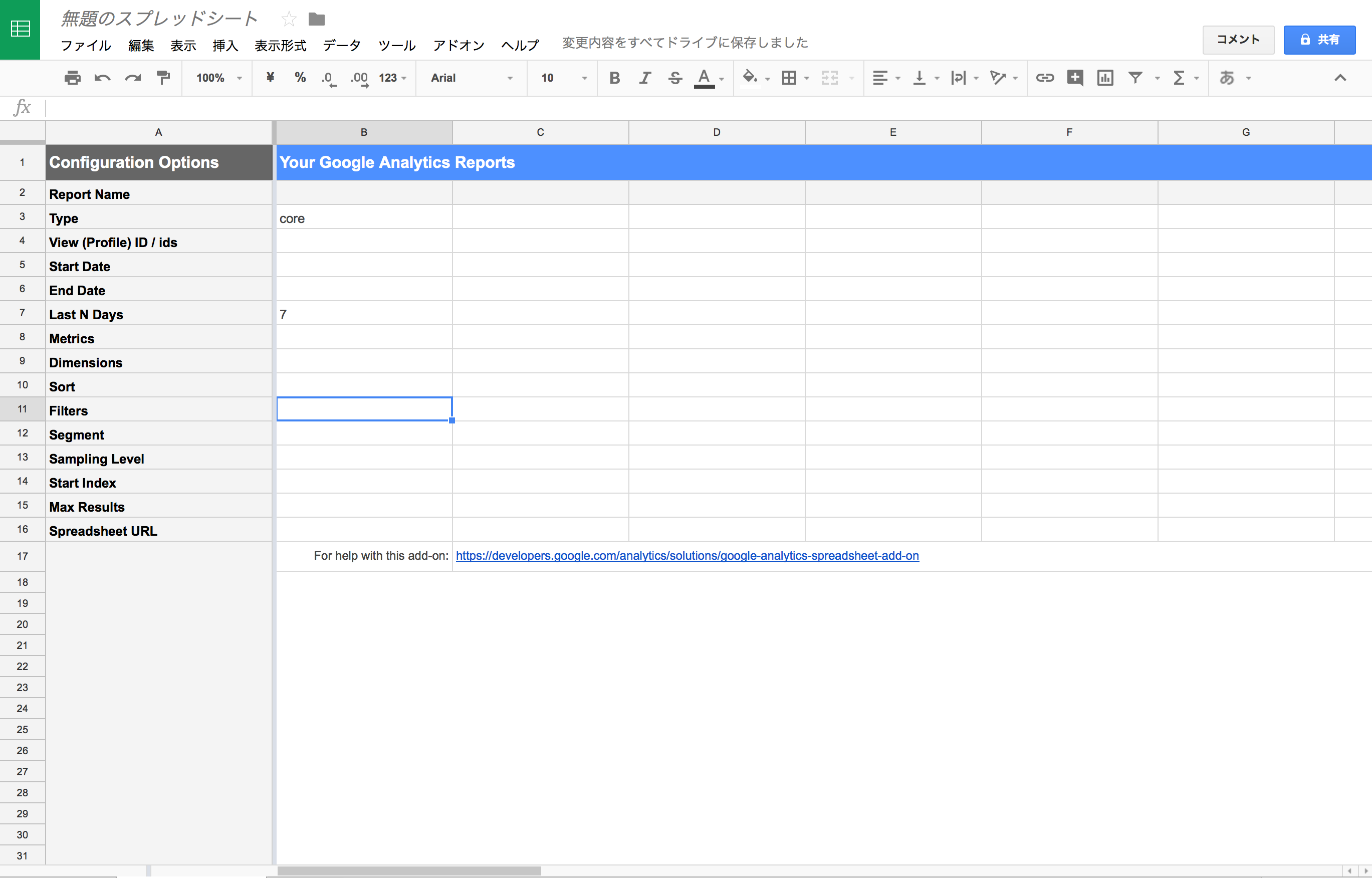Toggle italic formatting
The height and width of the screenshot is (878, 1372).
click(645, 78)
